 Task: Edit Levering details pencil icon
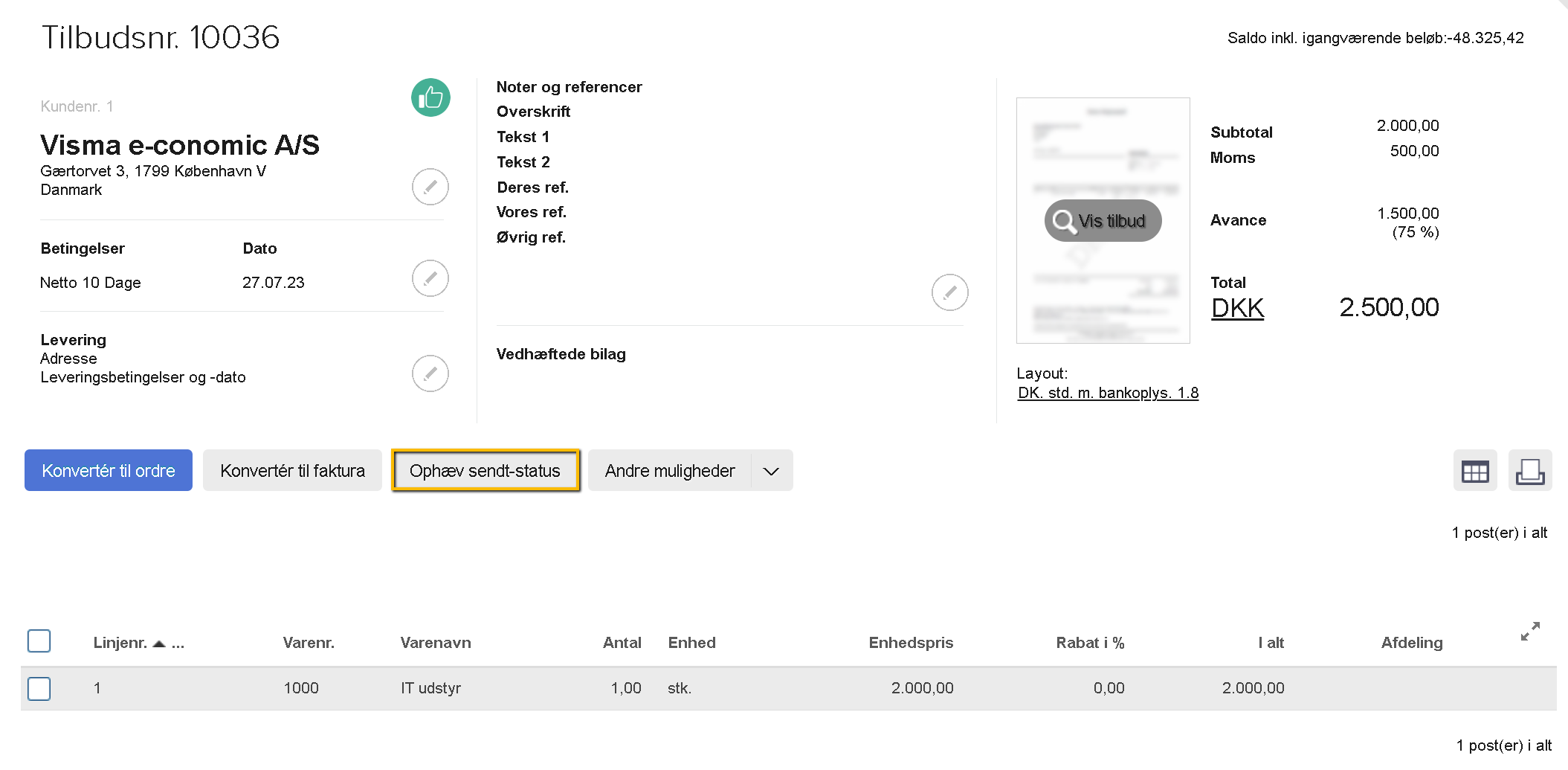pos(430,373)
